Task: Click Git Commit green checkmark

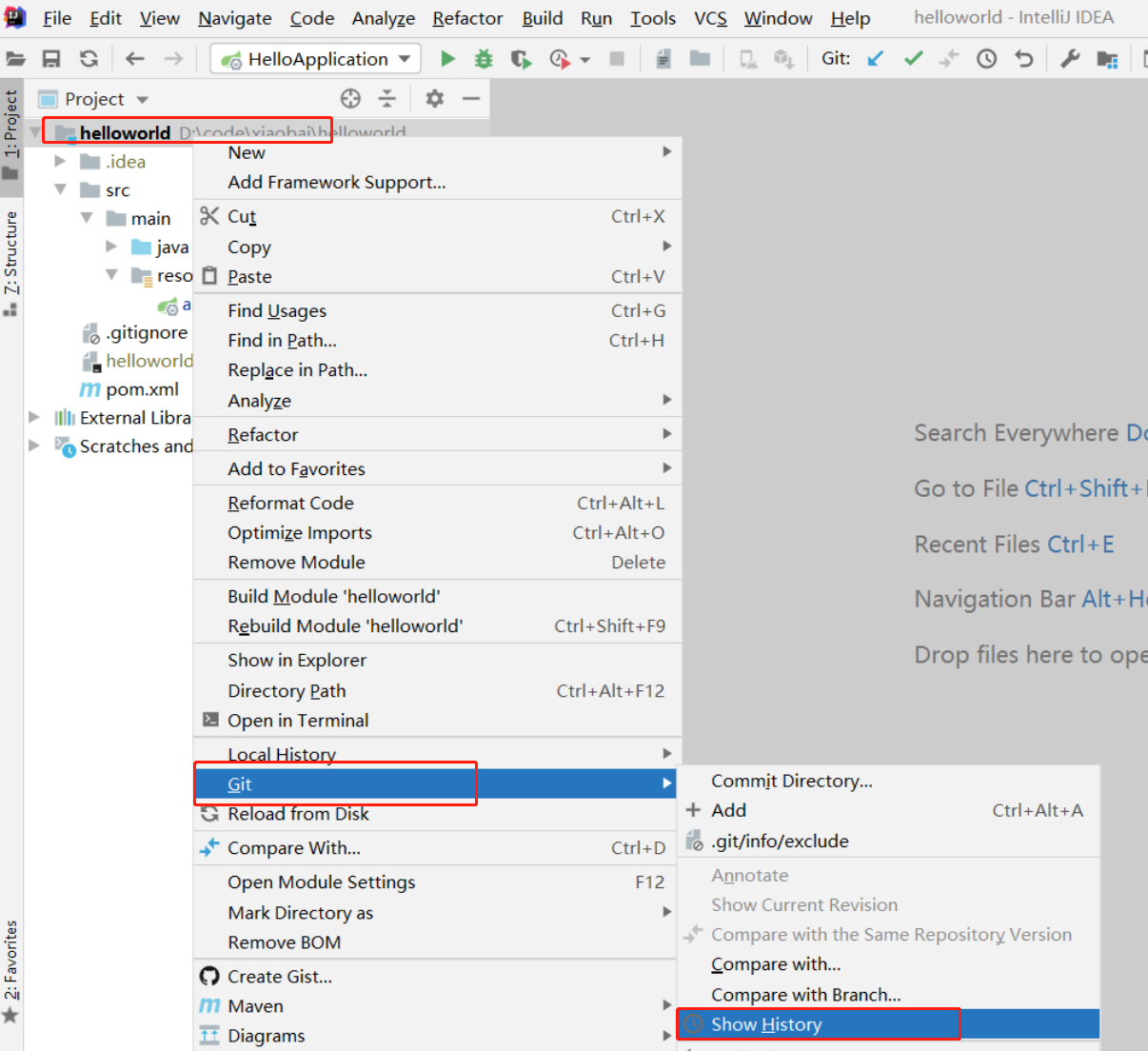Action: (x=914, y=59)
